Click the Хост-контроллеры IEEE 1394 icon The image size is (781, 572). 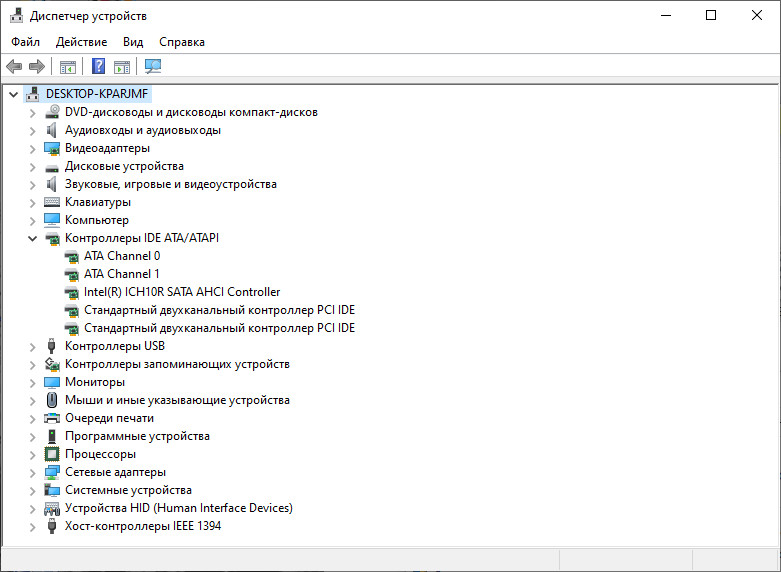pyautogui.click(x=51, y=526)
